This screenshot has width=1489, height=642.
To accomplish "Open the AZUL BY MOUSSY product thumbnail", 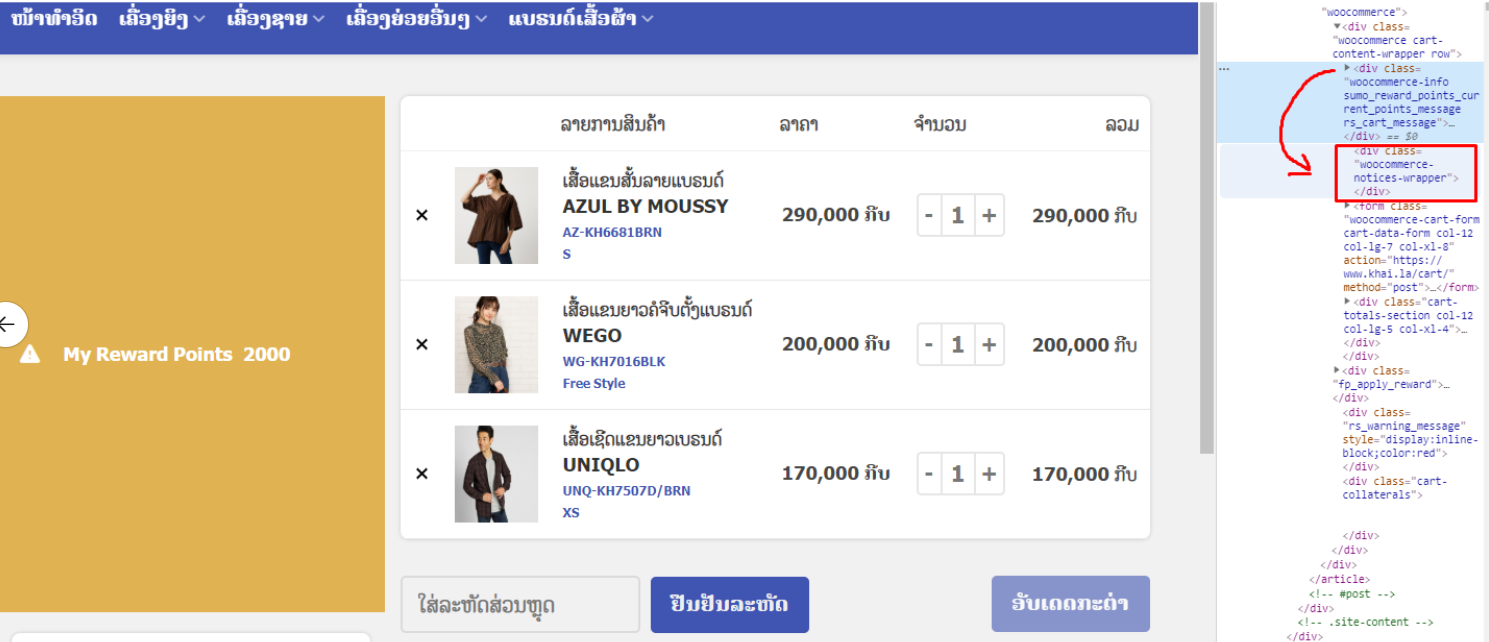I will point(496,215).
